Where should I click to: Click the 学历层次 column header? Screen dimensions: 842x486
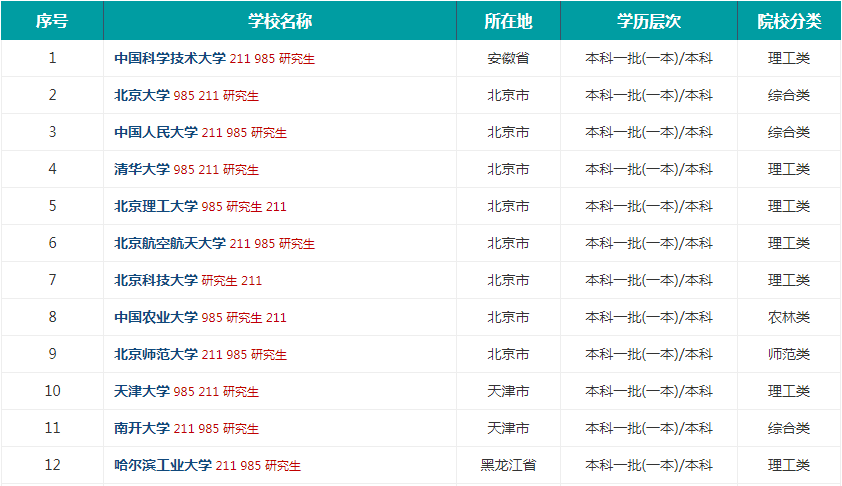[x=649, y=21]
